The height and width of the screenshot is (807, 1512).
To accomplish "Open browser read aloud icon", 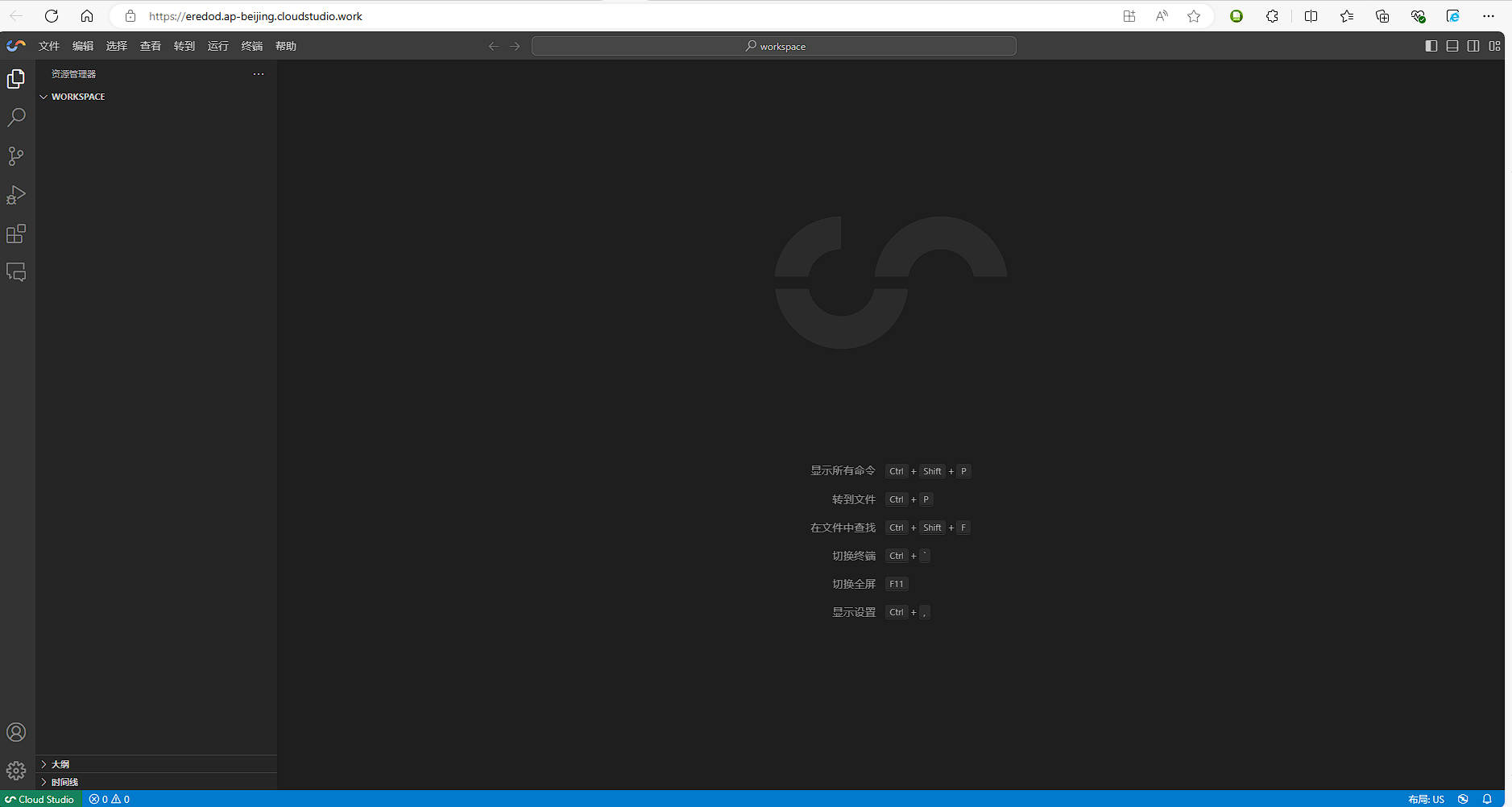I will [1162, 16].
